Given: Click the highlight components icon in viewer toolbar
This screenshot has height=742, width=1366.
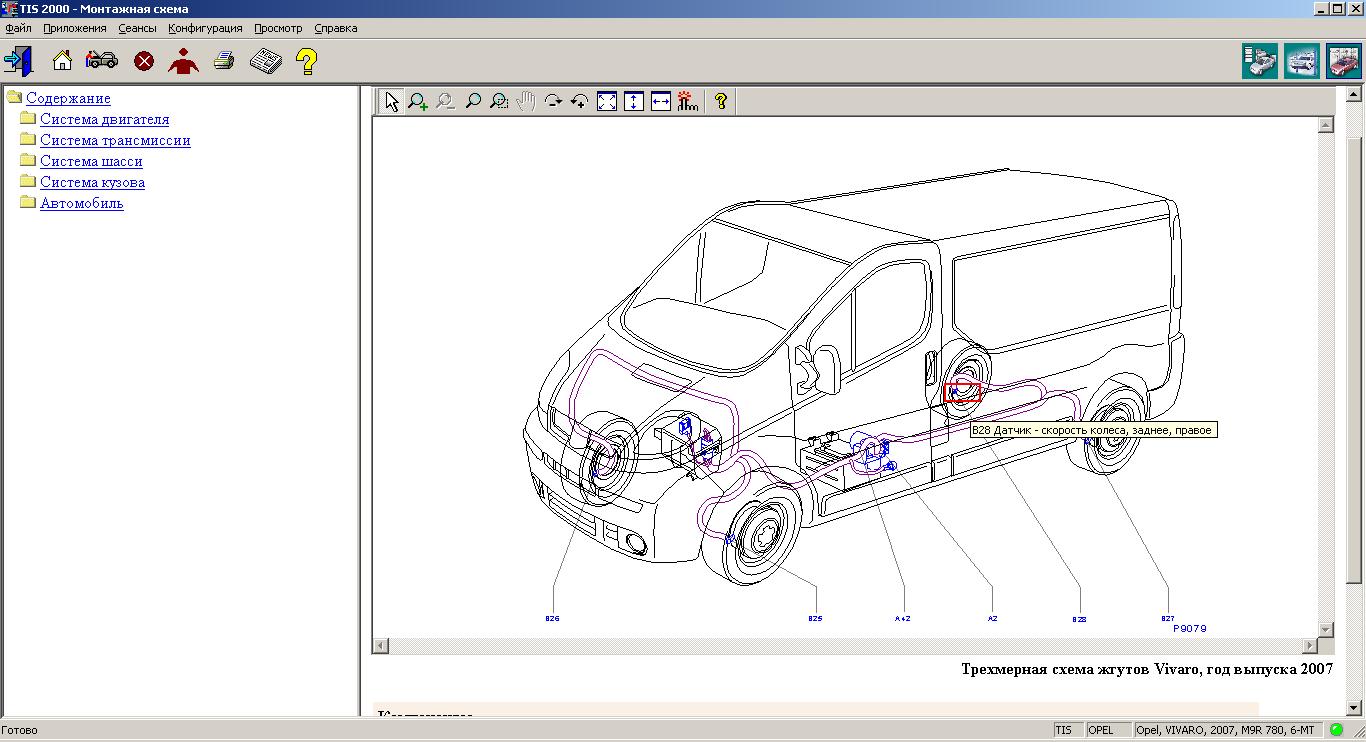Looking at the screenshot, I should click(x=687, y=101).
